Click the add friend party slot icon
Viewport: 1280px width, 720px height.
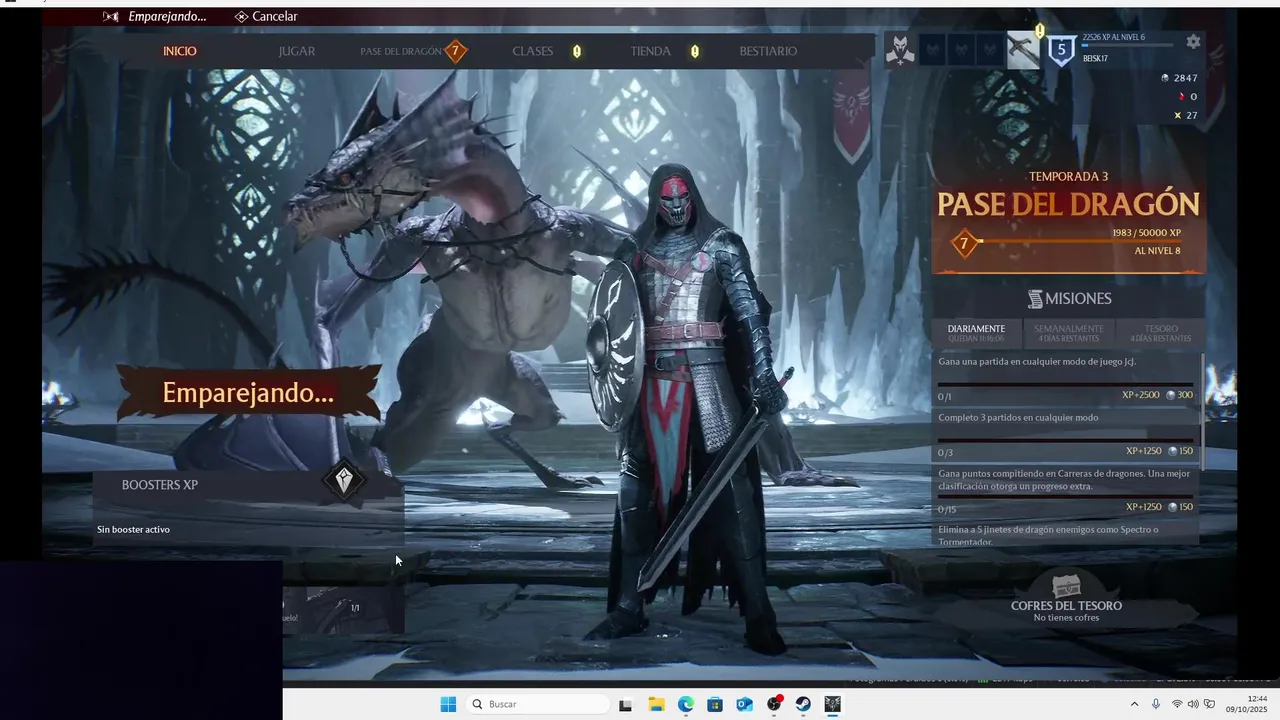(x=900, y=50)
